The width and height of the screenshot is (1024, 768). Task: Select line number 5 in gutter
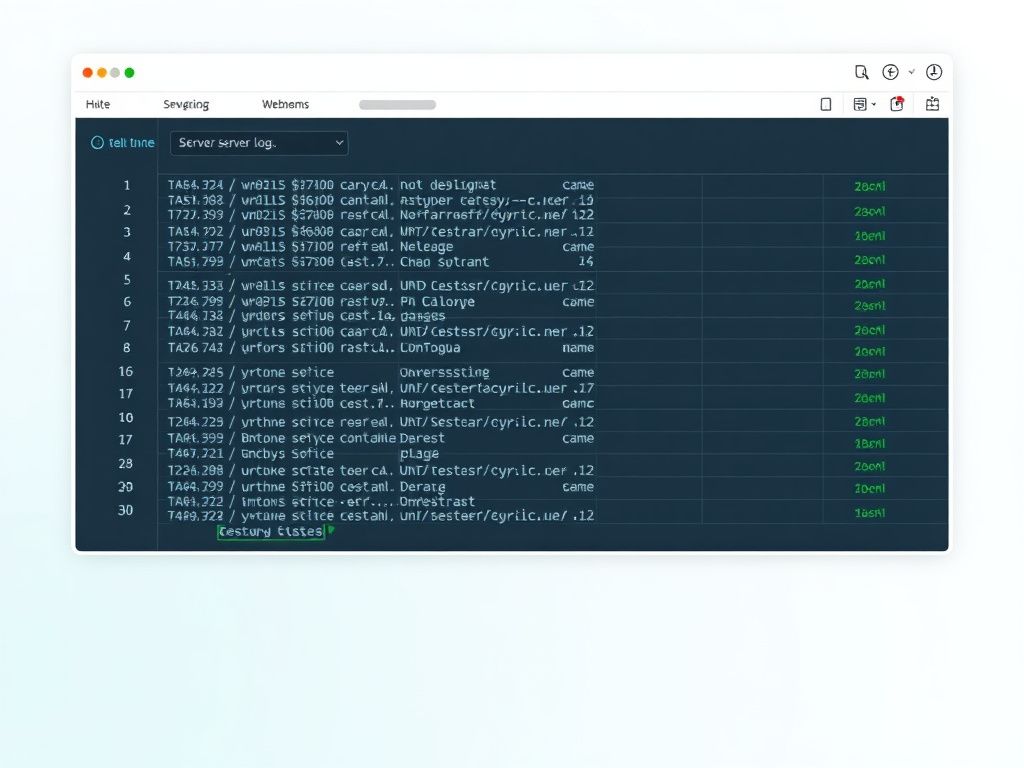pyautogui.click(x=127, y=280)
